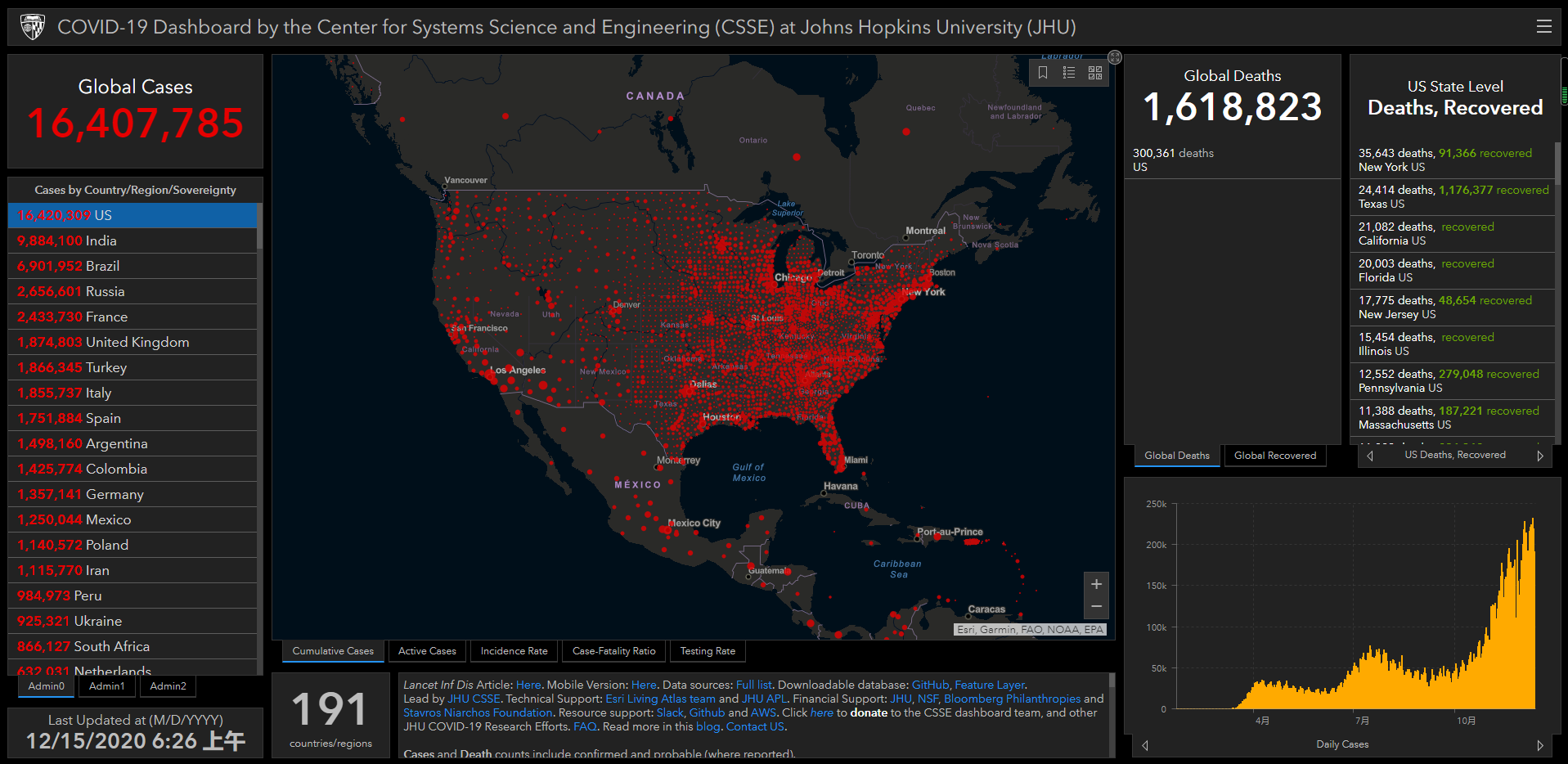Viewport: 1568px width, 764px height.
Task: Expand the map panel to full screen
Action: point(1115,57)
